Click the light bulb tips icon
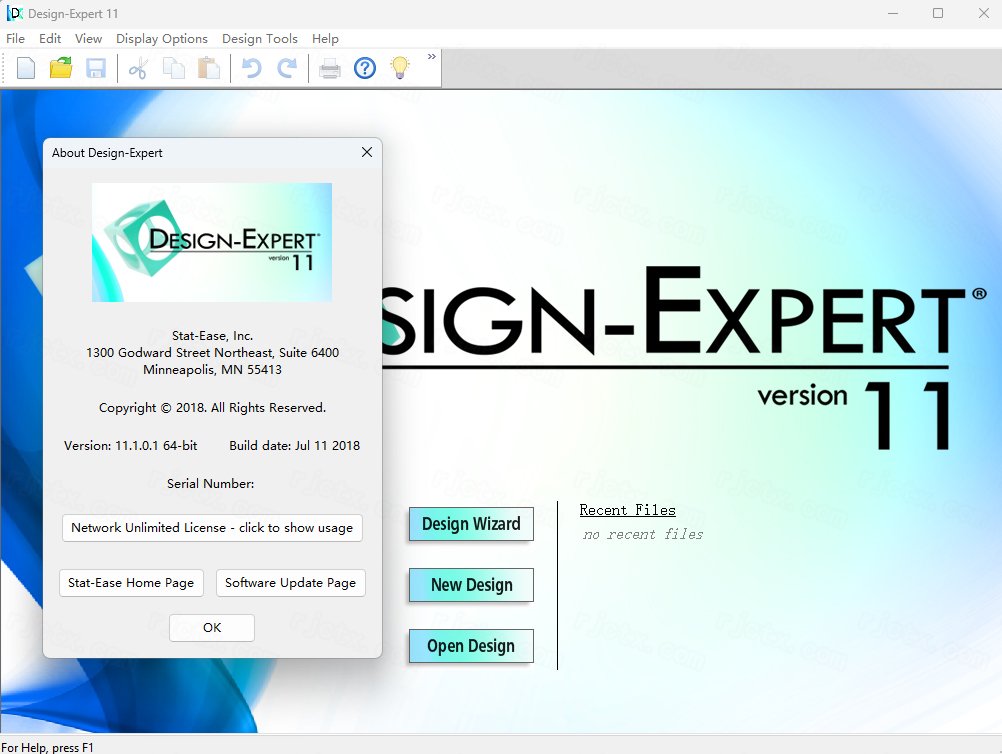This screenshot has height=754, width=1002. tap(400, 68)
